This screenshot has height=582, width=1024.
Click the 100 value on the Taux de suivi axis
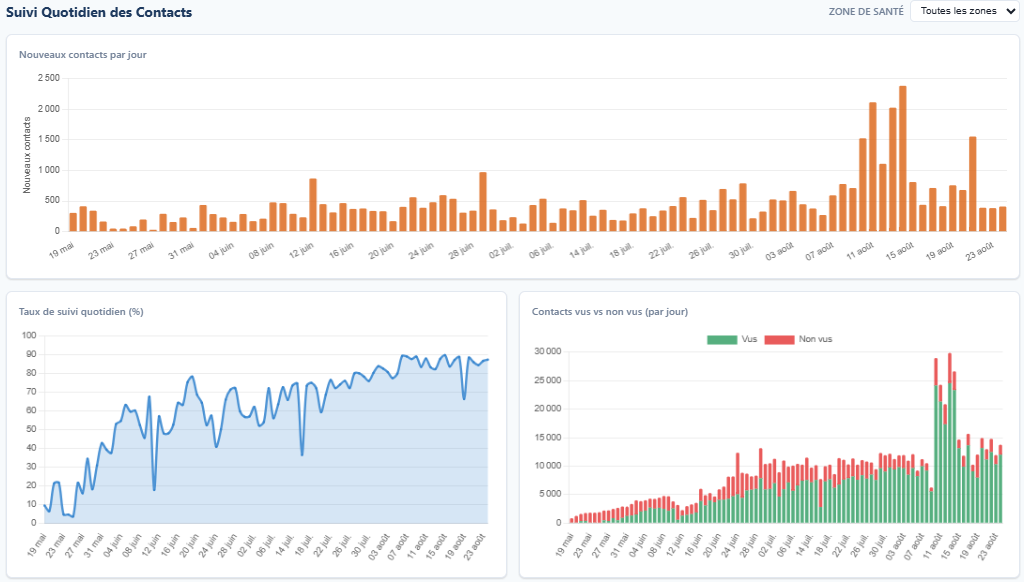tap(29, 335)
